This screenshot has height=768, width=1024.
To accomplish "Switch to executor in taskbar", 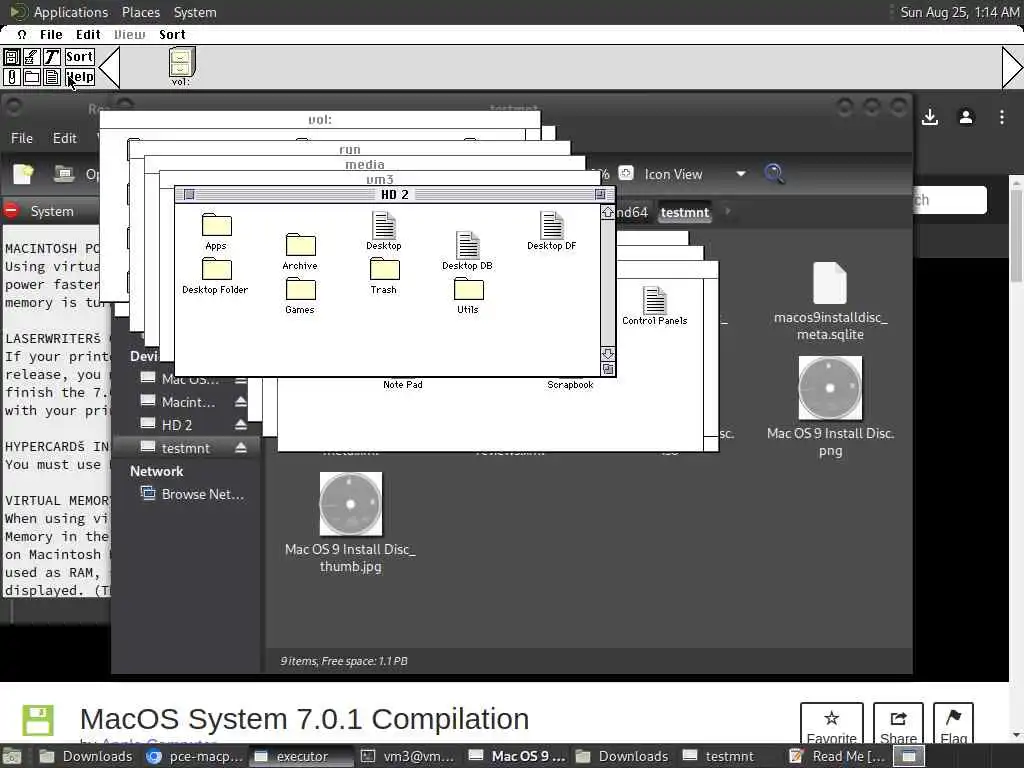I will click(301, 756).
